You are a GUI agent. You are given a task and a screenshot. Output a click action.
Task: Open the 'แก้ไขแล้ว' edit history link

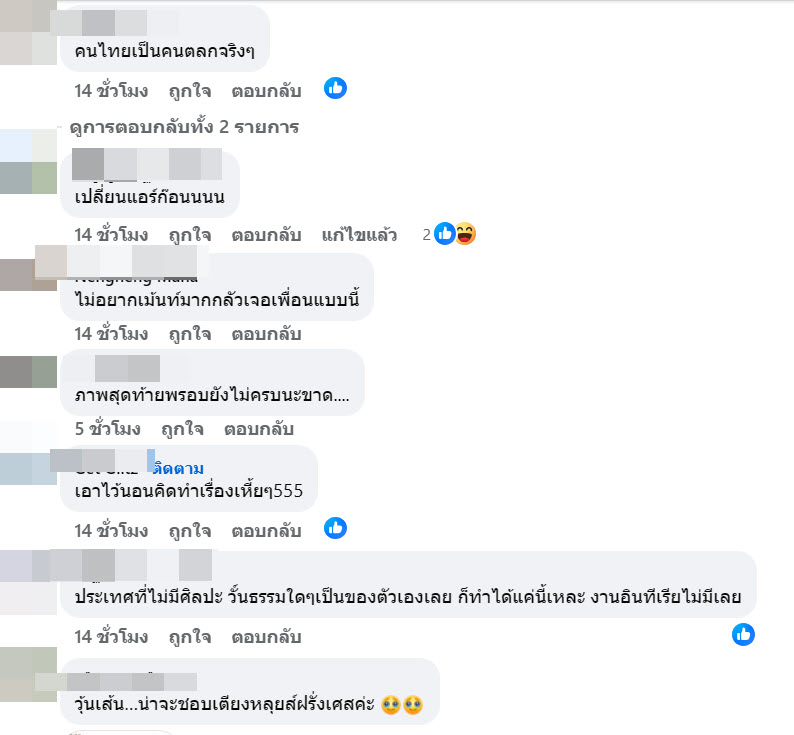pos(359,235)
